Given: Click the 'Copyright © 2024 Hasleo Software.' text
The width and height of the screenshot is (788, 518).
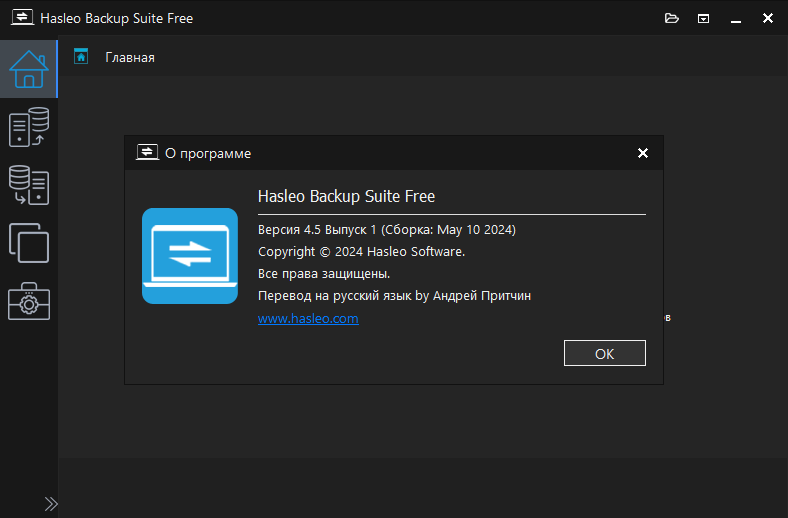Looking at the screenshot, I should pos(361,252).
